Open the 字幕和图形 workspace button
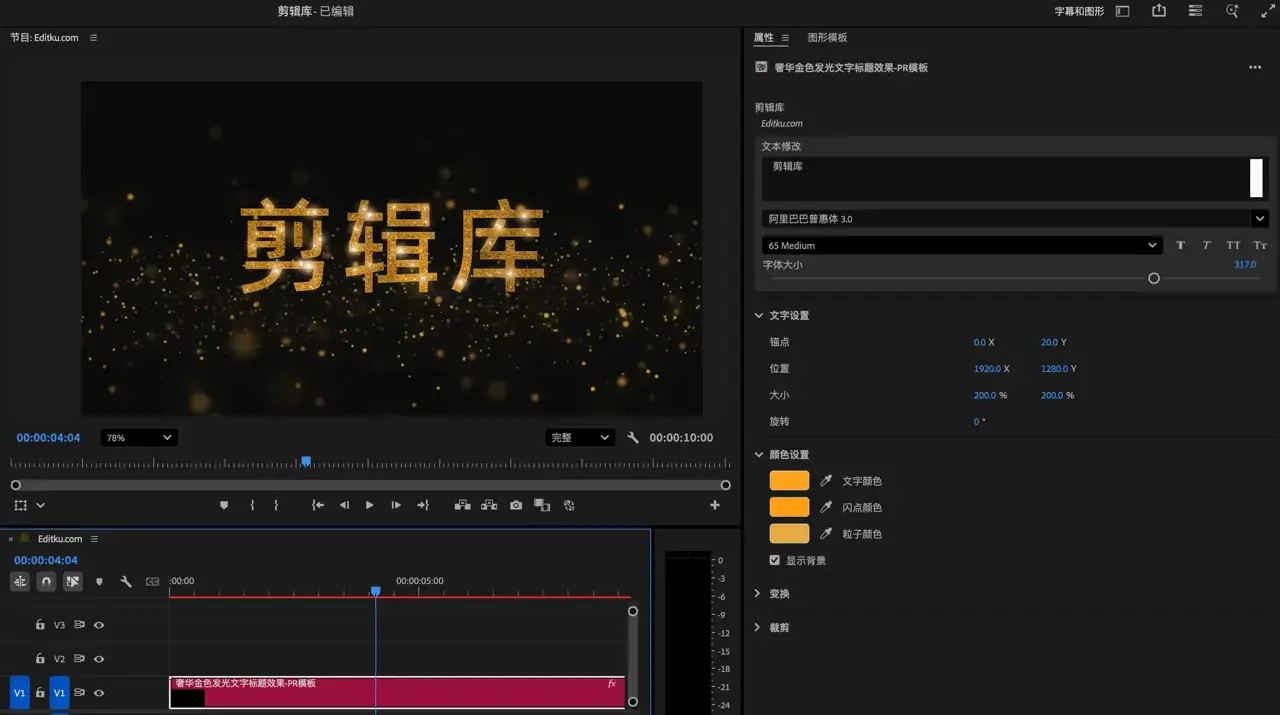Image resolution: width=1280 pixels, height=715 pixels. [x=1079, y=11]
